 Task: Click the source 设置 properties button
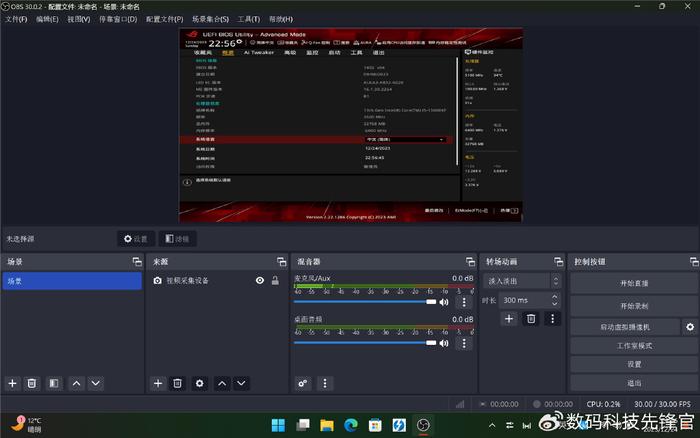136,239
